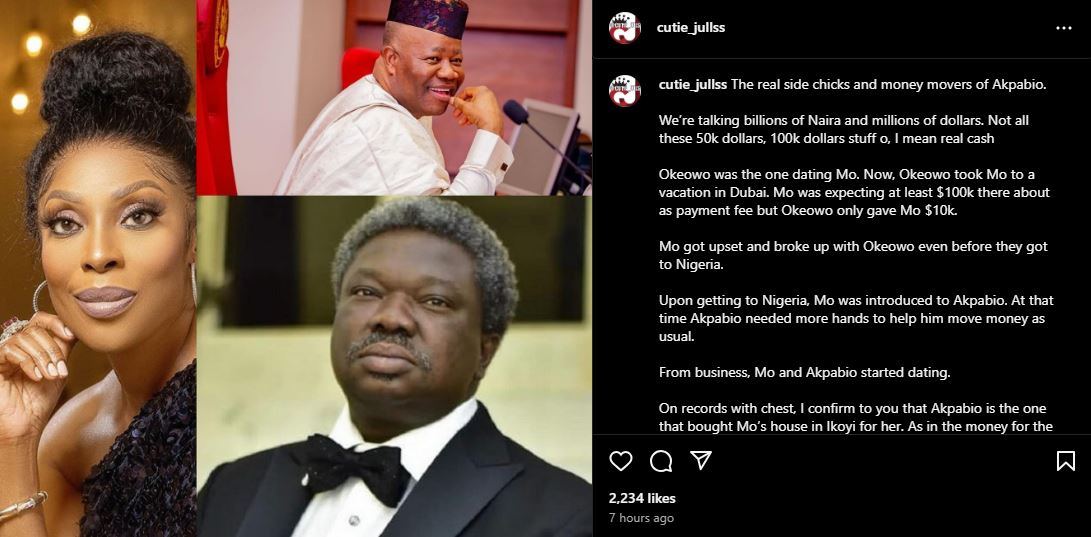Screen dimensions: 1091x537
Task: Click photo of man in bow tie
Action: pos(394,367)
